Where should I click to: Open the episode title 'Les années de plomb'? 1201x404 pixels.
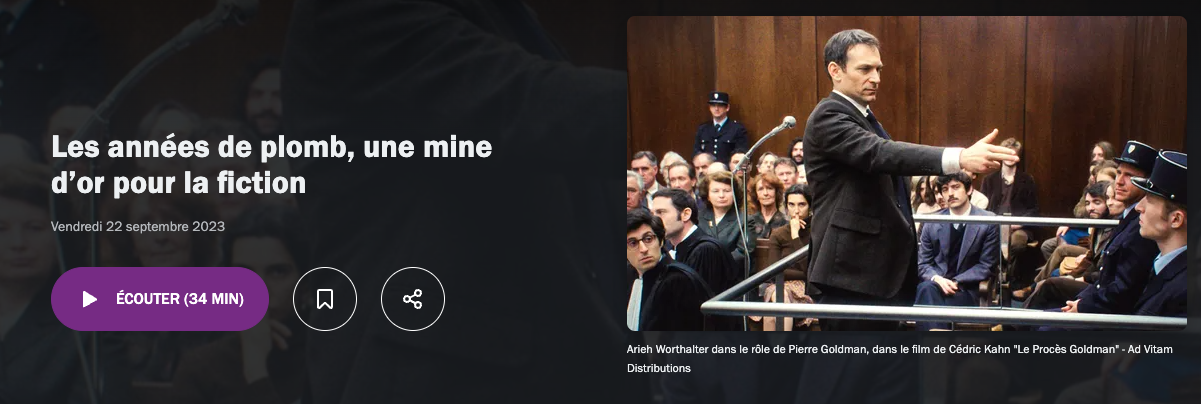[272, 167]
